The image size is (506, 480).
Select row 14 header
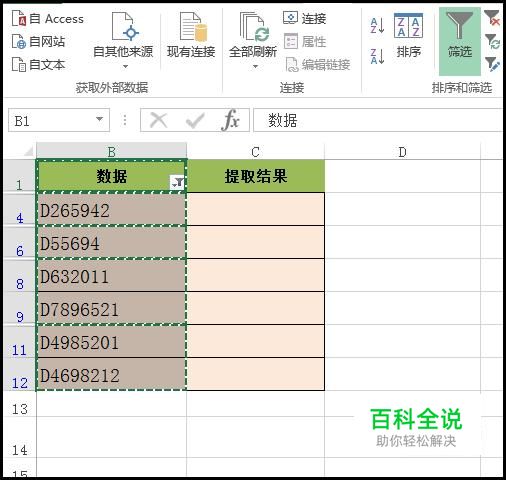(x=19, y=437)
